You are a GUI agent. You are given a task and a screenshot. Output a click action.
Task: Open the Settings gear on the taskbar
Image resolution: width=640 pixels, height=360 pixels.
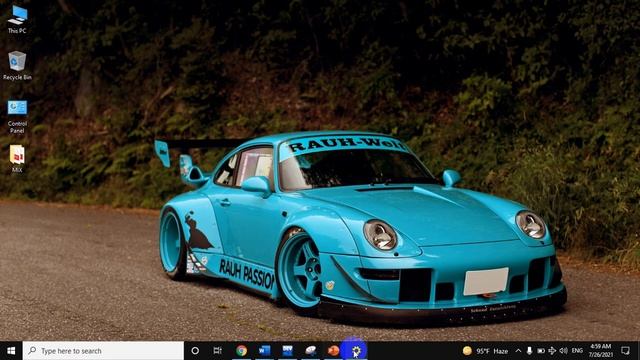(356, 351)
